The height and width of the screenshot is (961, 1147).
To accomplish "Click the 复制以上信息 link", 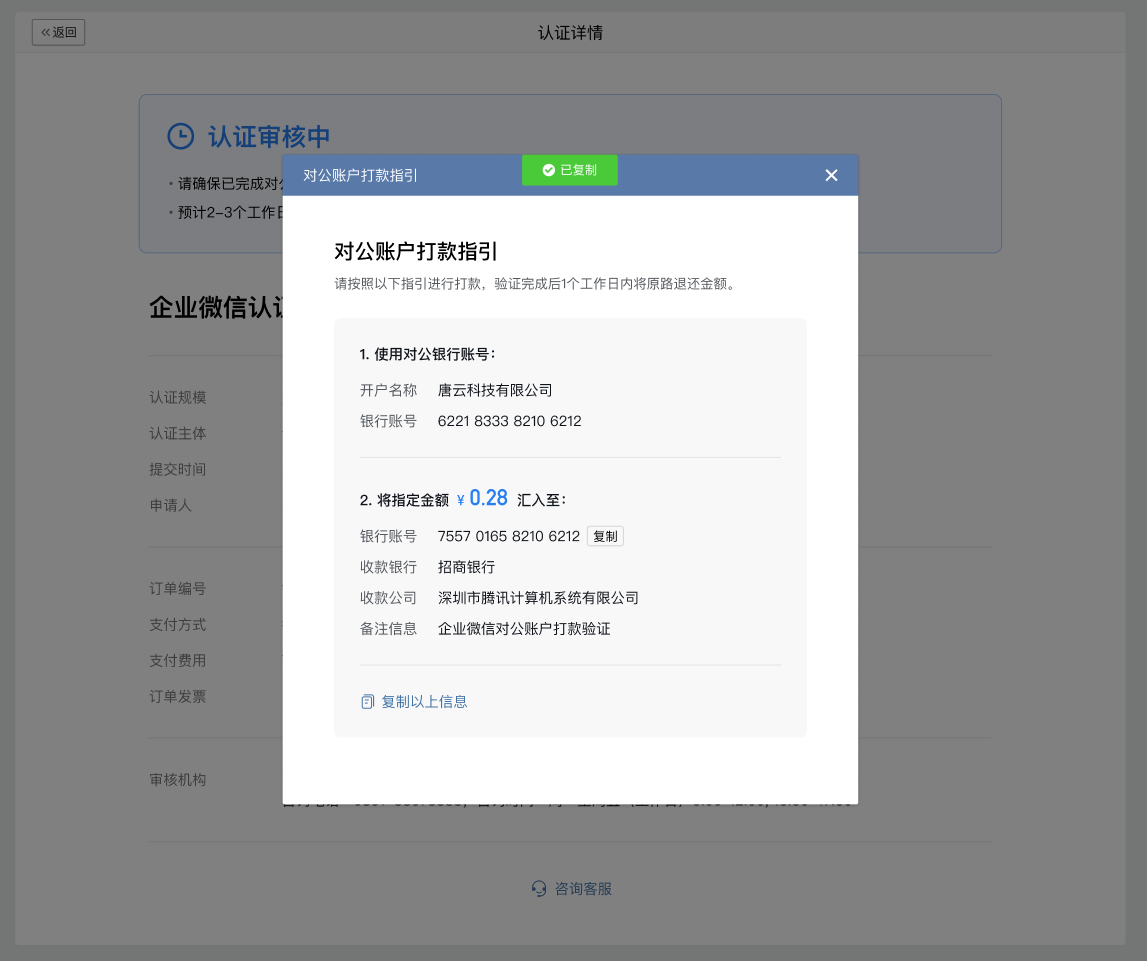I will (x=414, y=701).
